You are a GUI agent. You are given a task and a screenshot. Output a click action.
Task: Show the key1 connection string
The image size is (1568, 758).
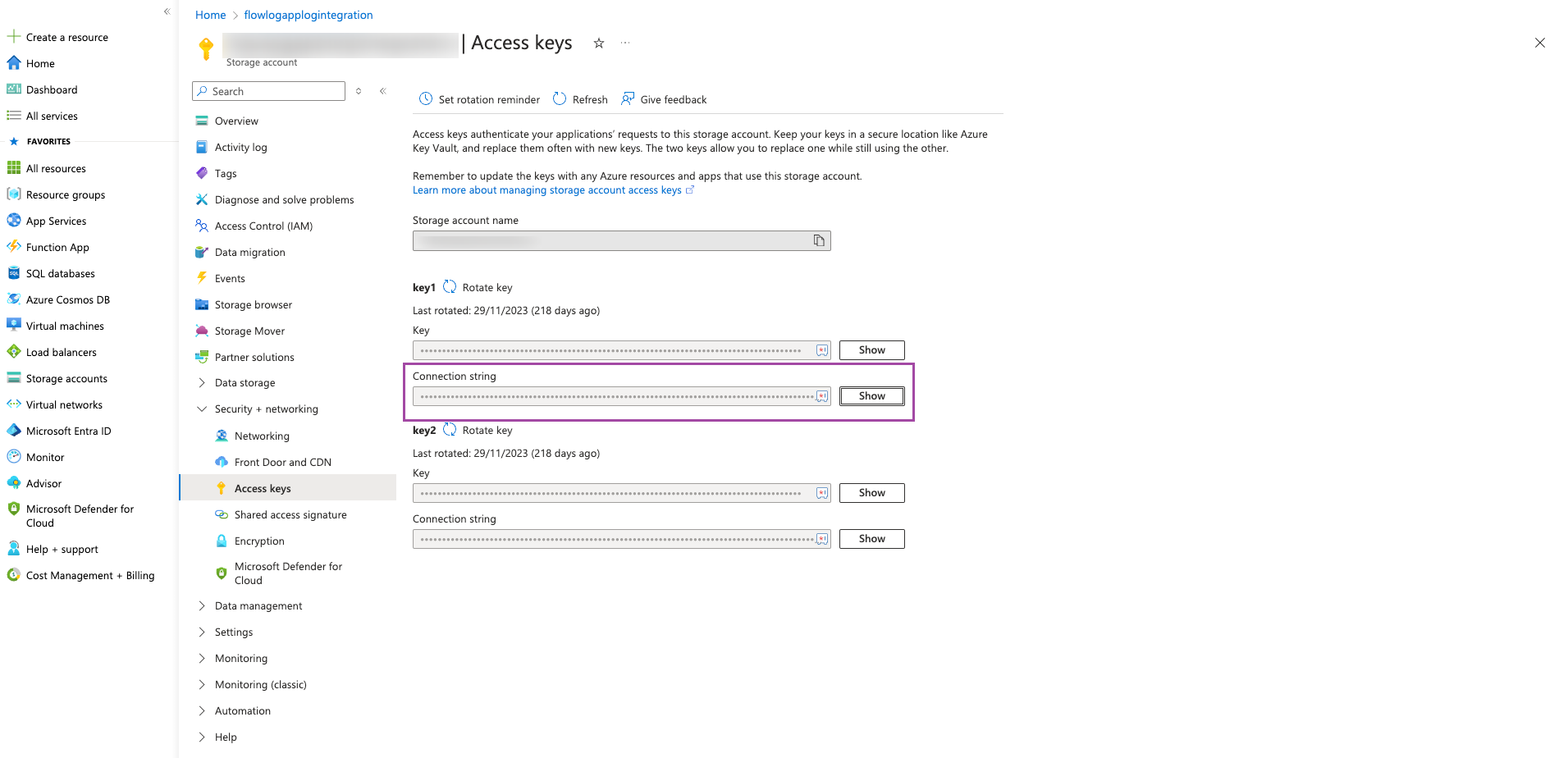coord(871,395)
